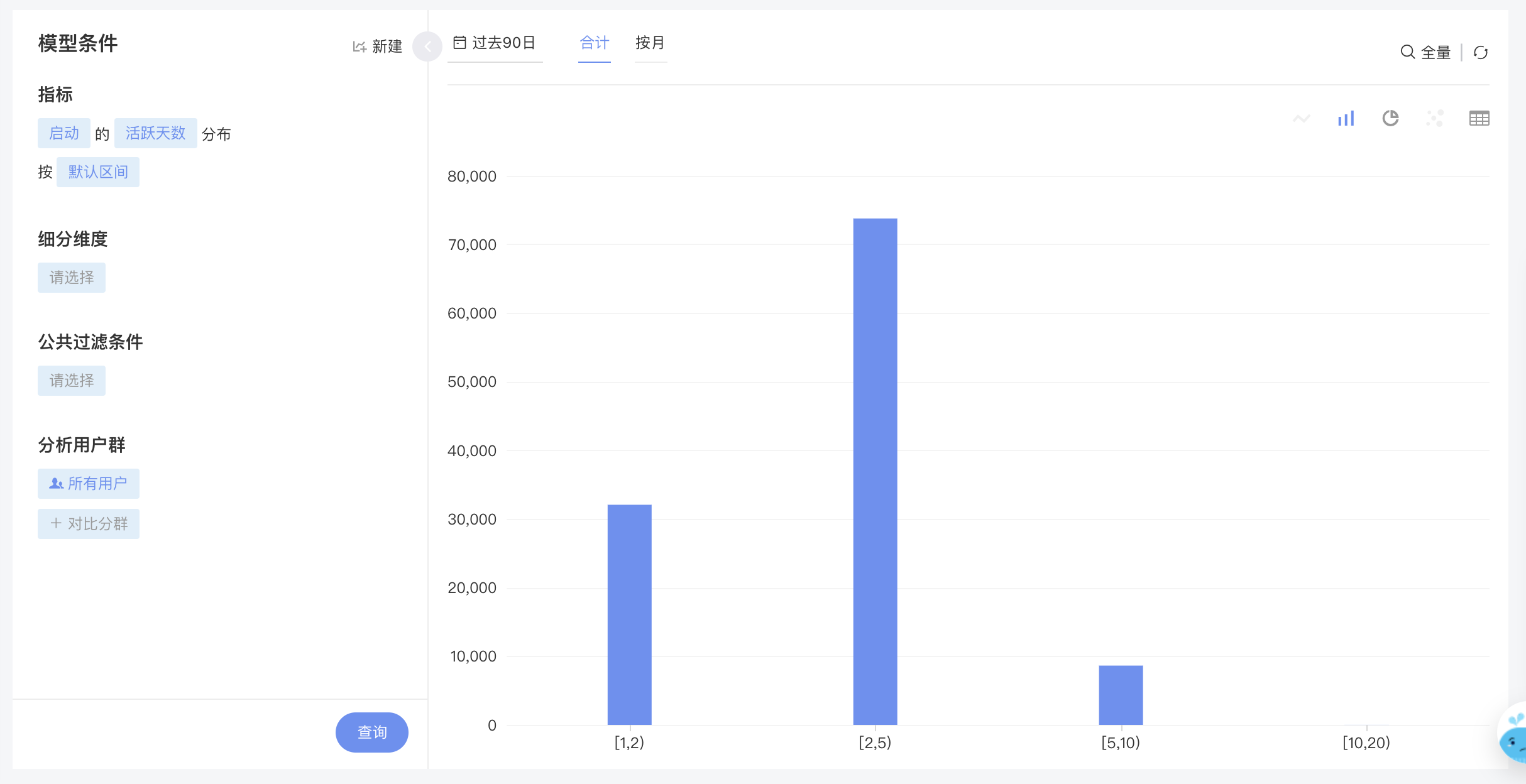The image size is (1526, 784).
Task: Open the 默认区间 interval dropdown
Action: [x=98, y=172]
